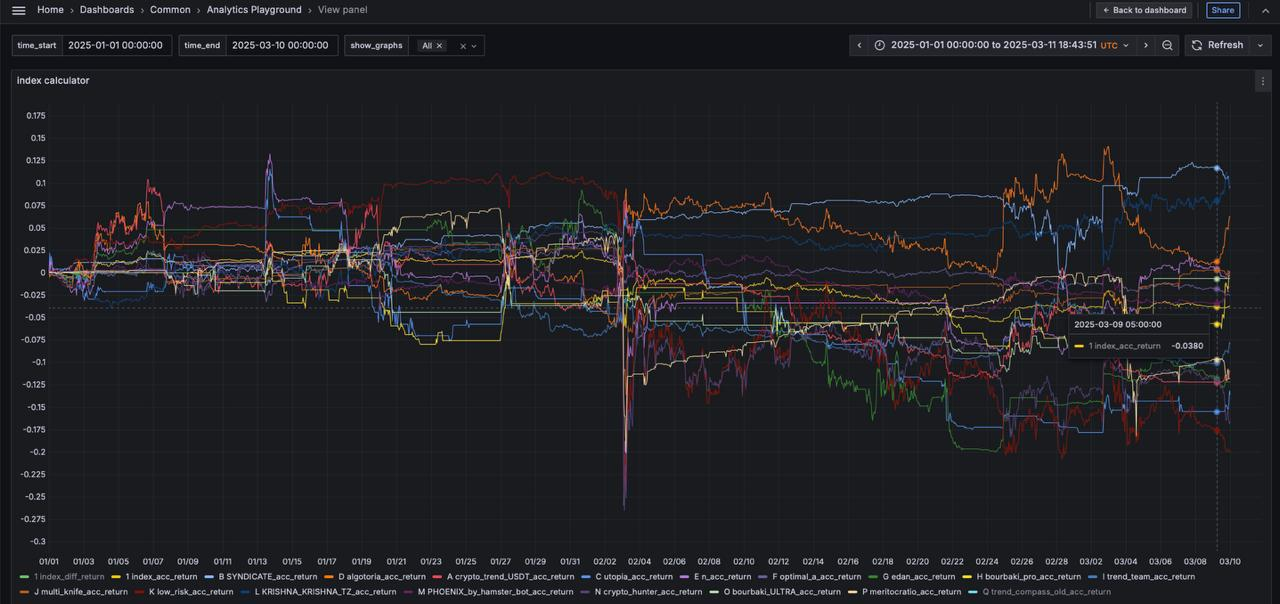Image resolution: width=1280 pixels, height=604 pixels.
Task: Click the Share button
Action: (1223, 10)
